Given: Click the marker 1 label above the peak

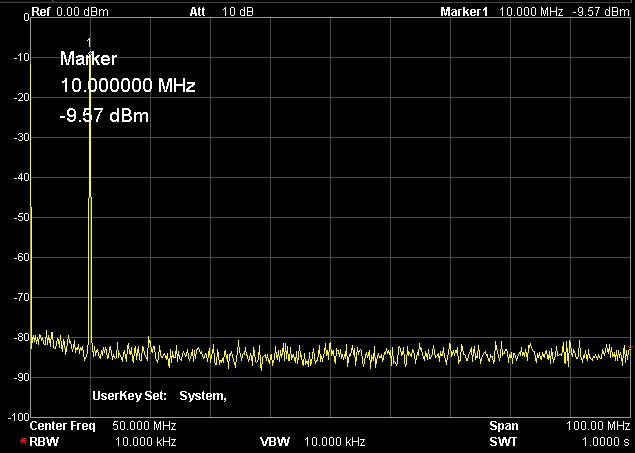Looking at the screenshot, I should [x=90, y=42].
